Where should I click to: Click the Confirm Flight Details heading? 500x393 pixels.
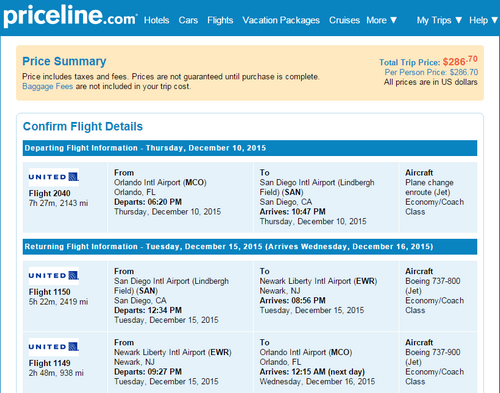tap(83, 127)
